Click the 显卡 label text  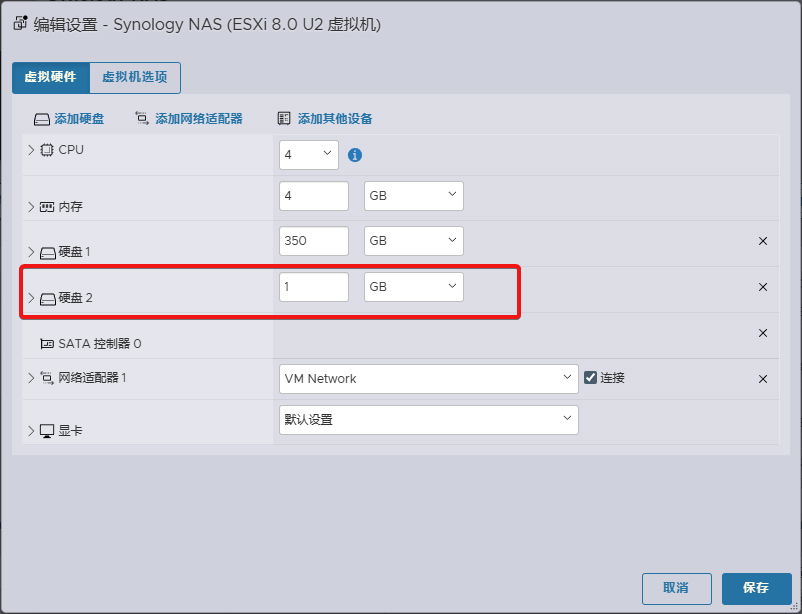[71, 431]
